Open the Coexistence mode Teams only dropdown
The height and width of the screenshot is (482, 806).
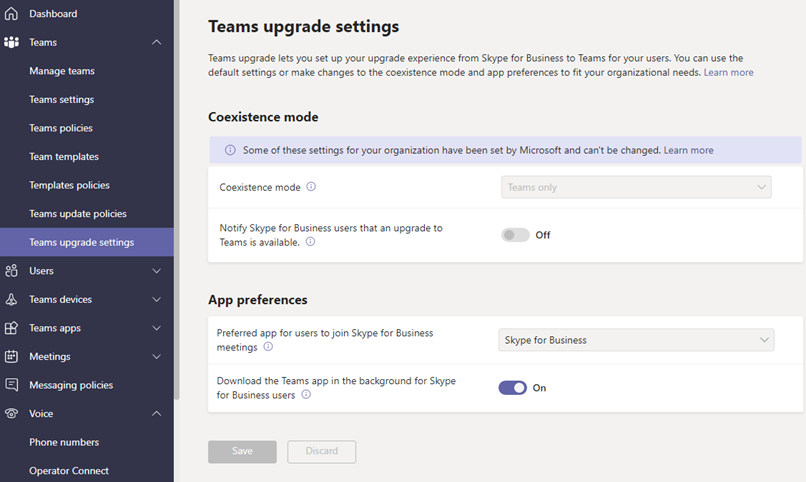pyautogui.click(x=636, y=187)
